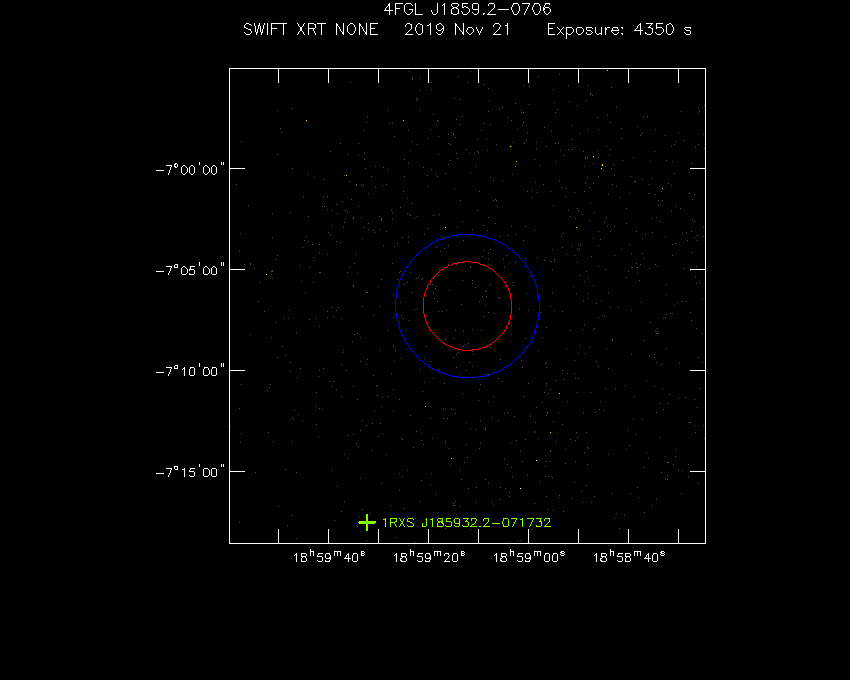Click the date 2019 Nov 21
This screenshot has width=850, height=680.
[x=457, y=29]
